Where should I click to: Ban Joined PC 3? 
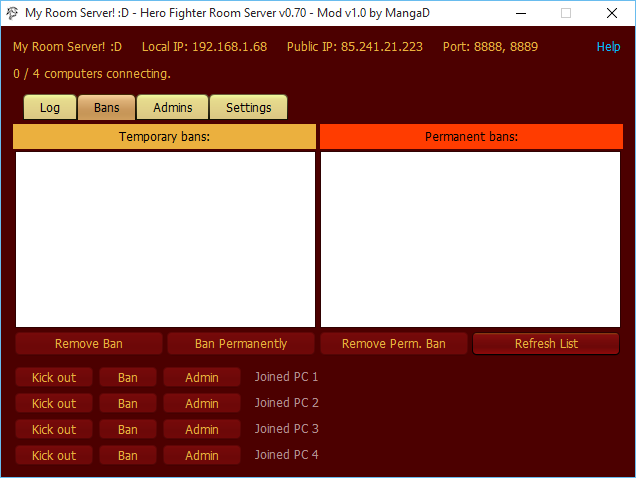128,429
